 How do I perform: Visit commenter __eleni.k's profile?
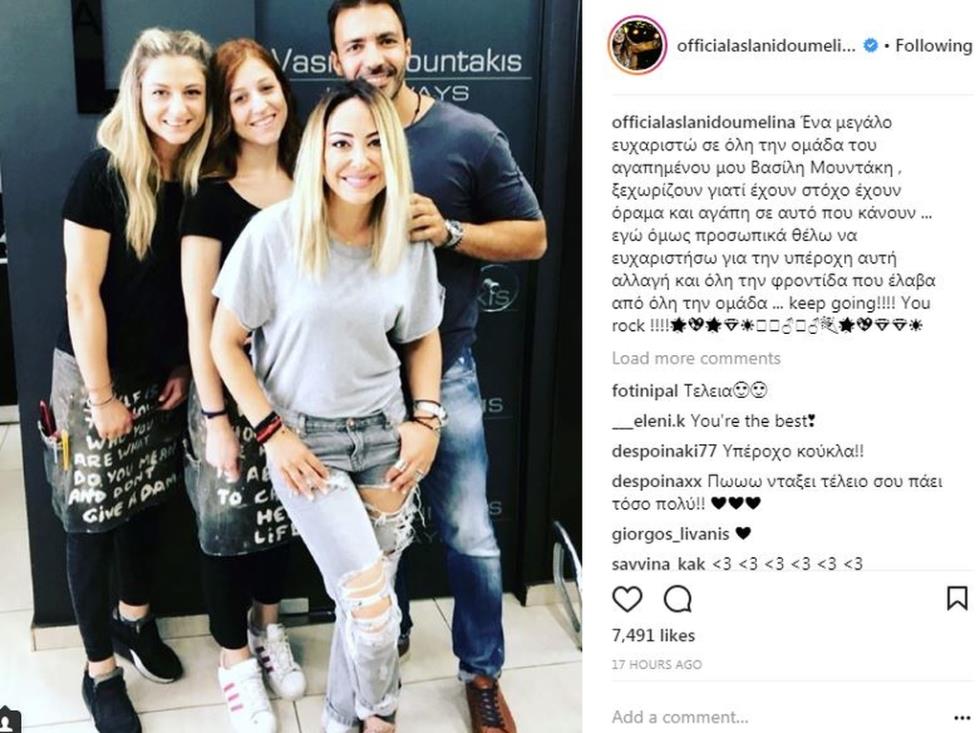649,421
